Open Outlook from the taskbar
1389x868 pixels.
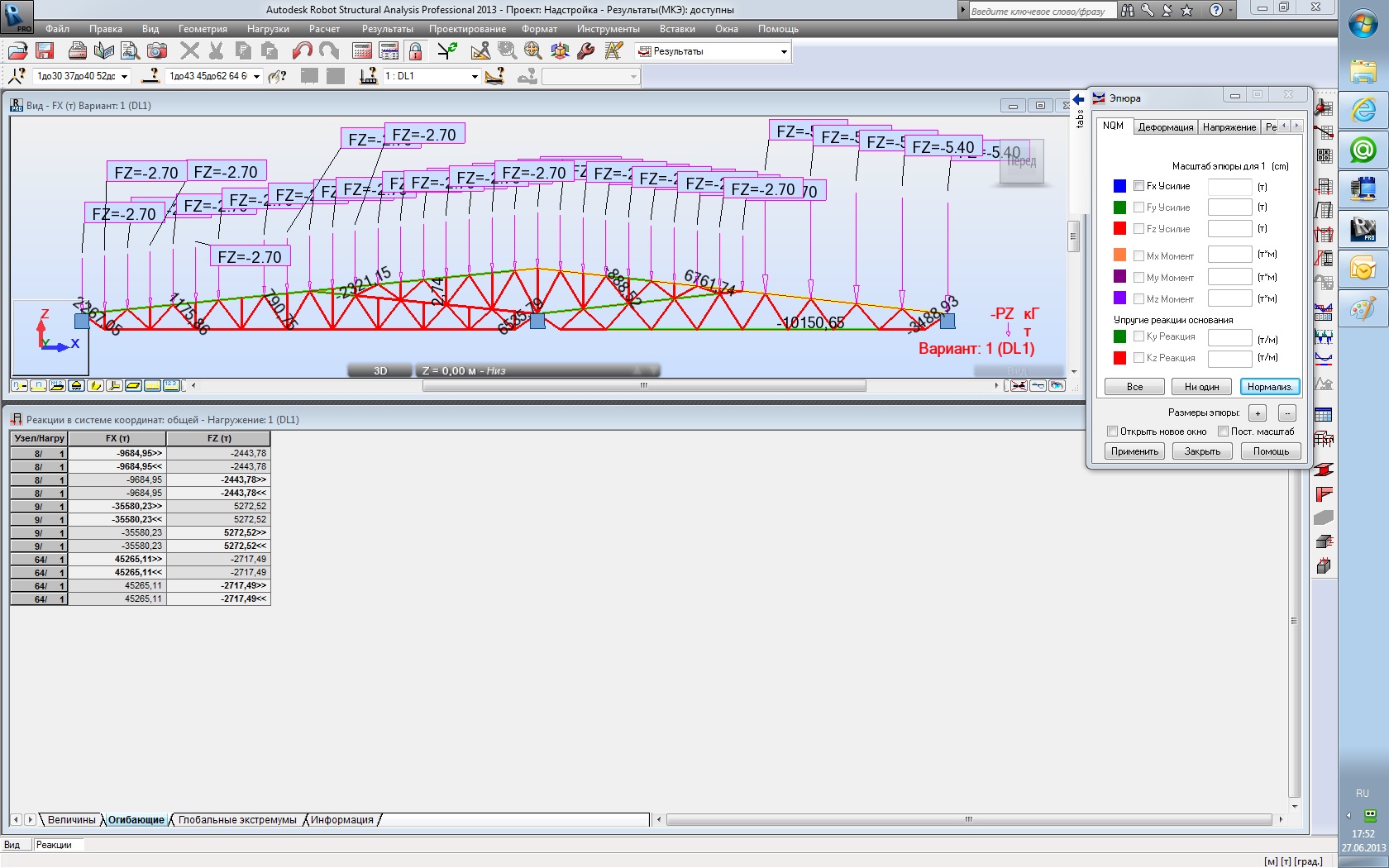coord(1363,269)
